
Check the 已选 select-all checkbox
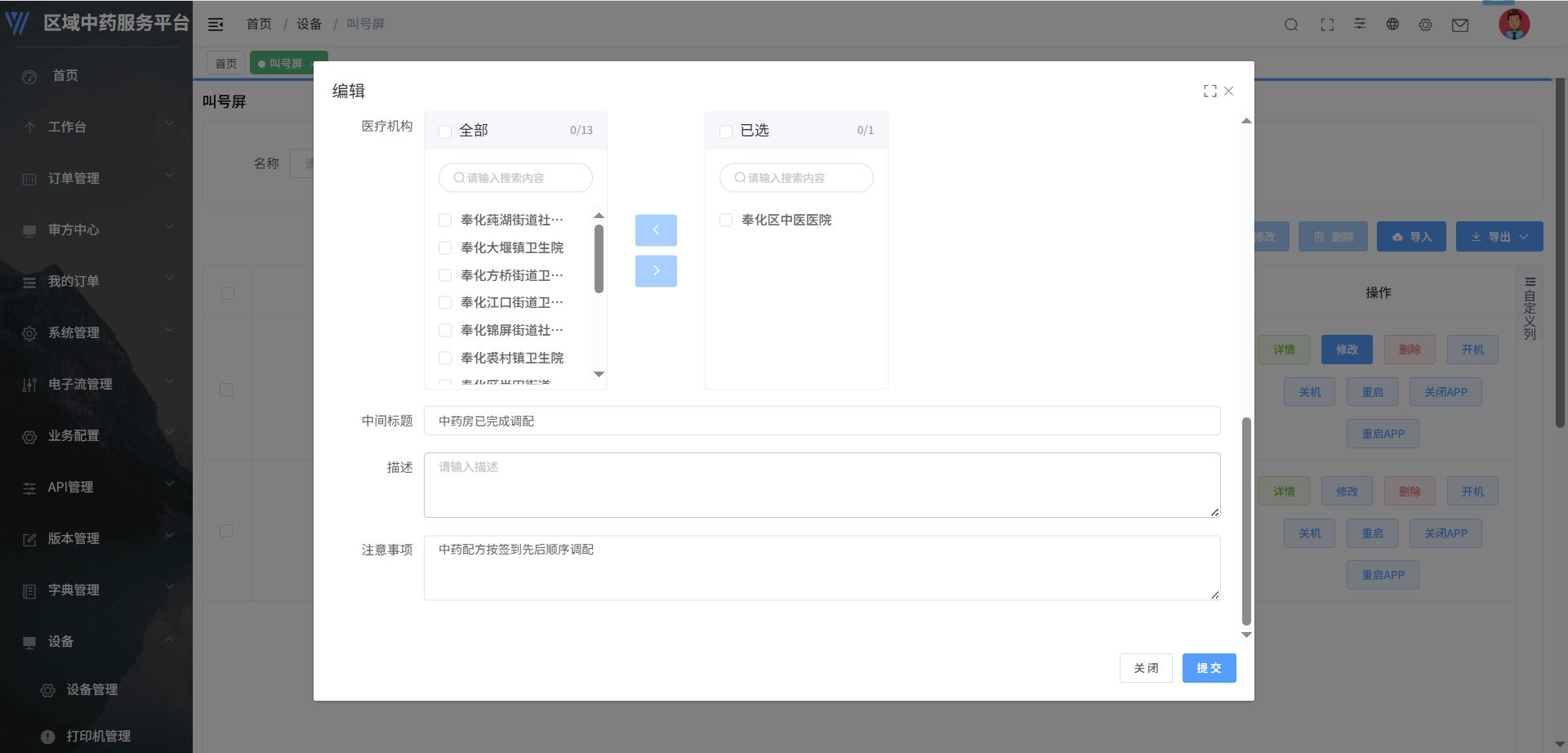[726, 131]
